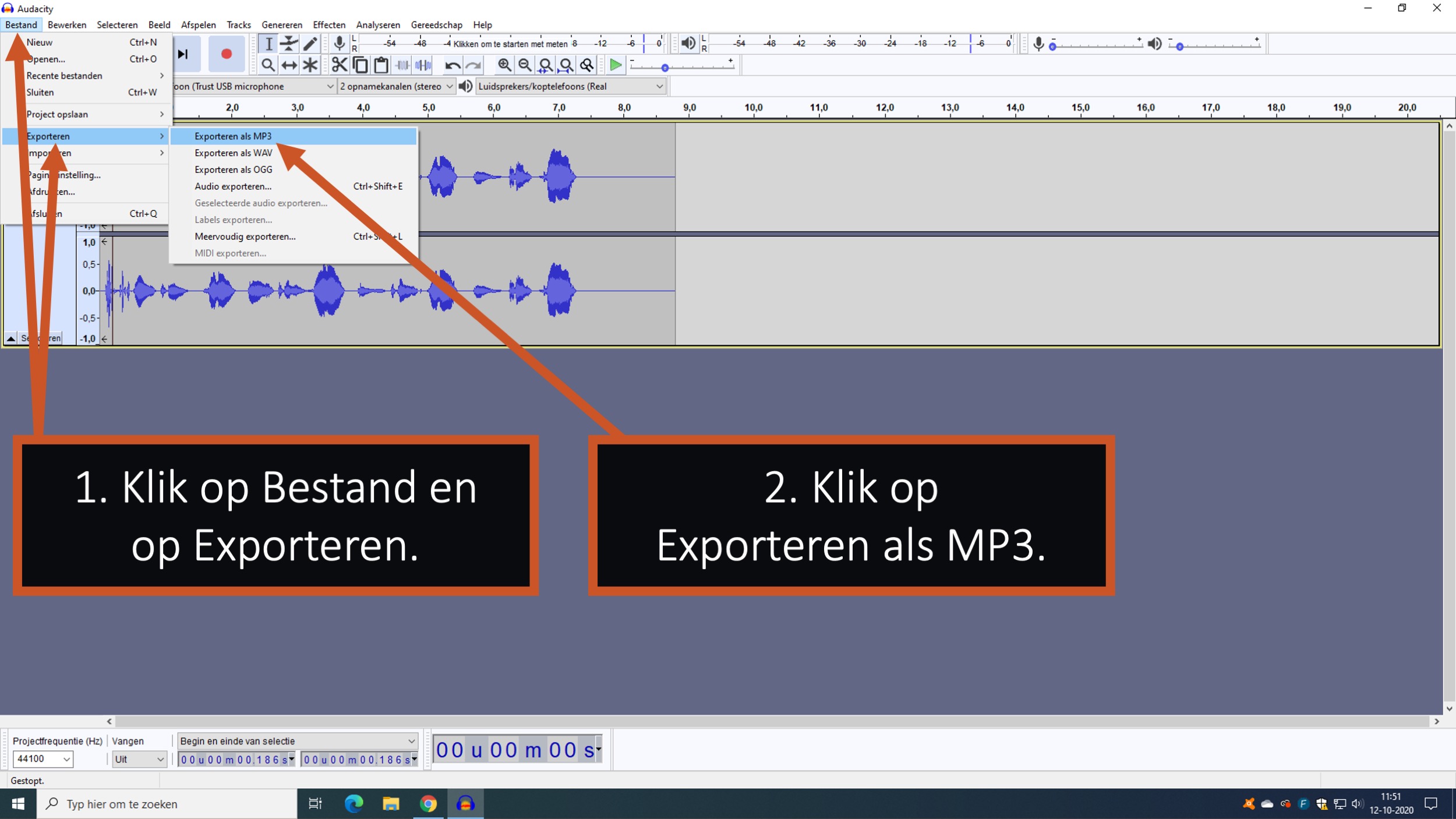Adjust the playback speed slider
Screen dimensions: 1456x819
tap(665, 68)
